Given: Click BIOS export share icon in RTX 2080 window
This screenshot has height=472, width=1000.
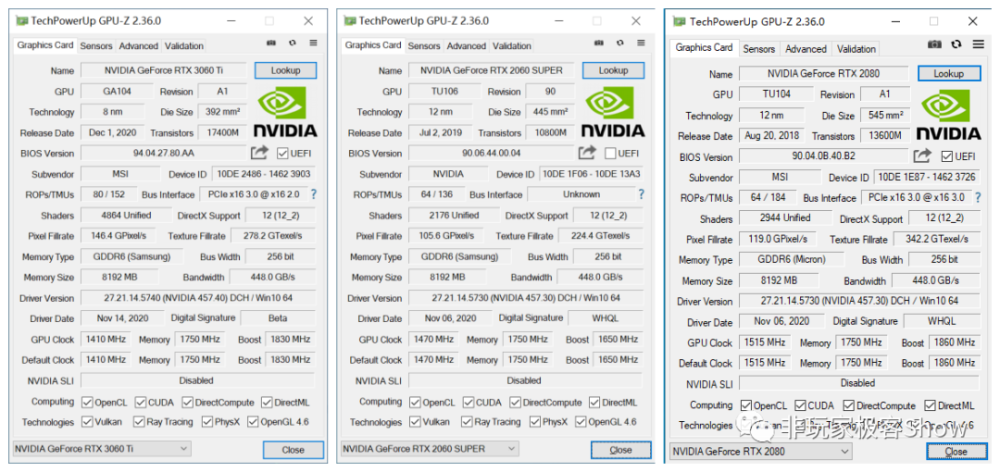Looking at the screenshot, I should tap(922, 156).
